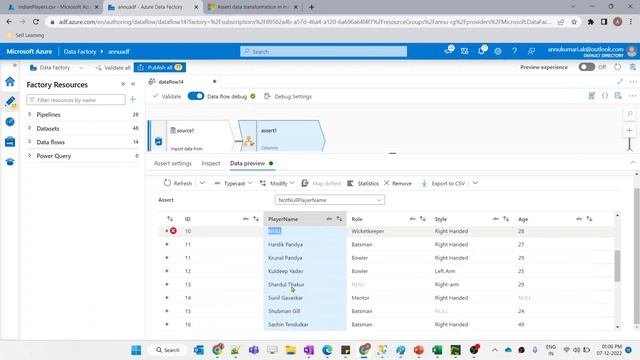Screen dimensions: 640x360
Task: Open the Learning center graduation cap icon
Action: 10,162
